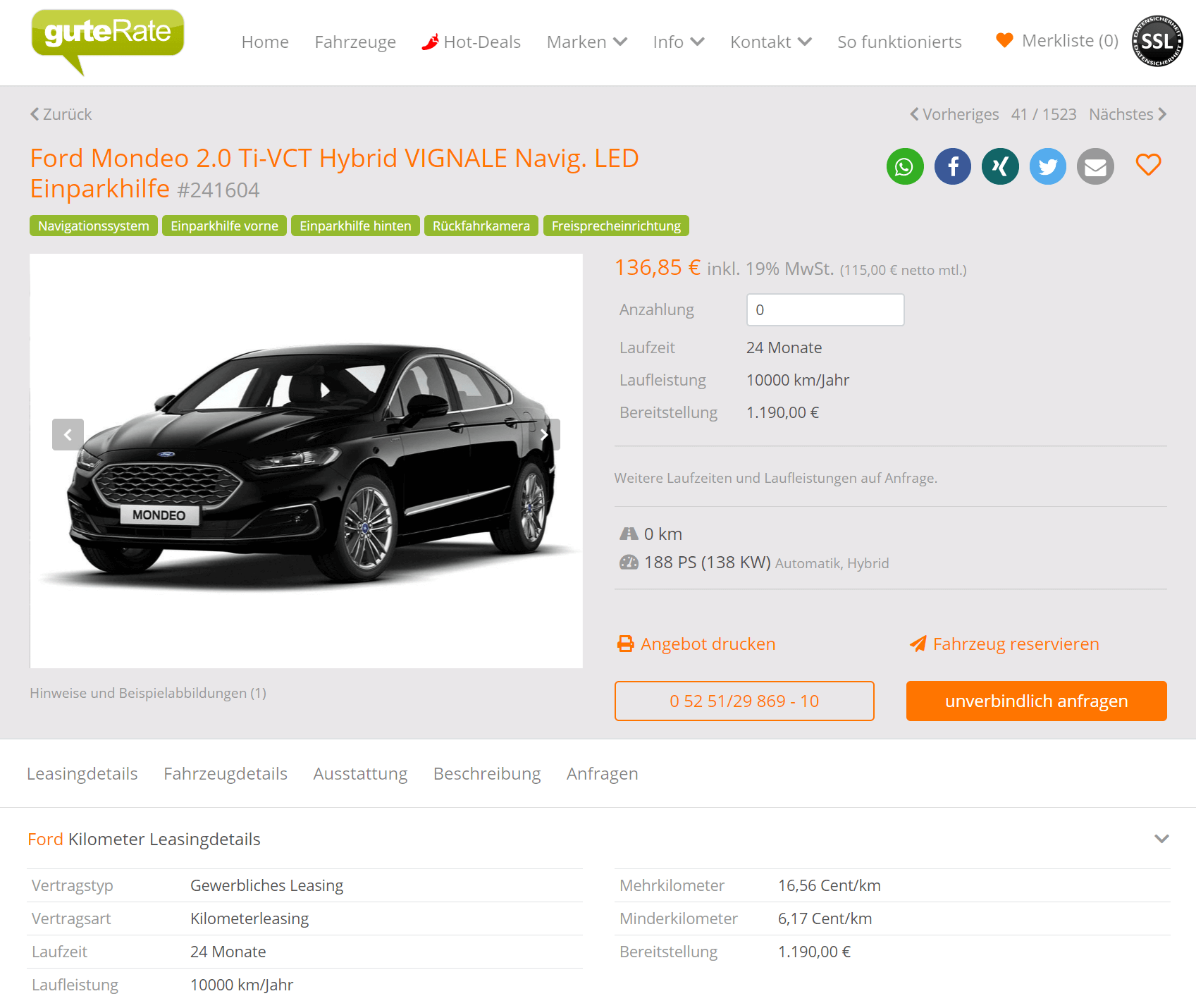Switch to Ausstattung tab
The width and height of the screenshot is (1196, 1008).
[360, 773]
